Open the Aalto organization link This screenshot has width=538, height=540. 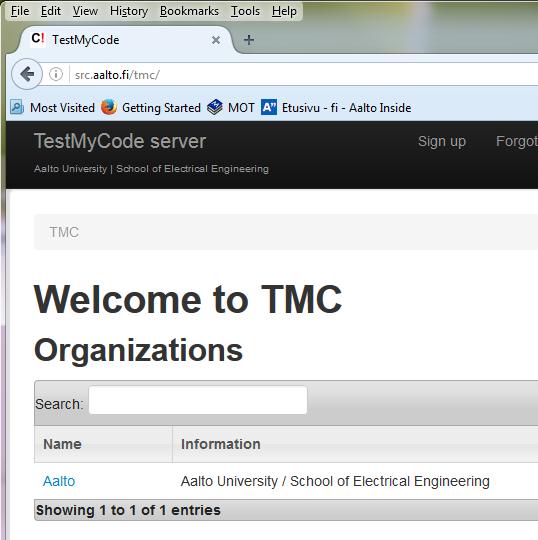(59, 481)
